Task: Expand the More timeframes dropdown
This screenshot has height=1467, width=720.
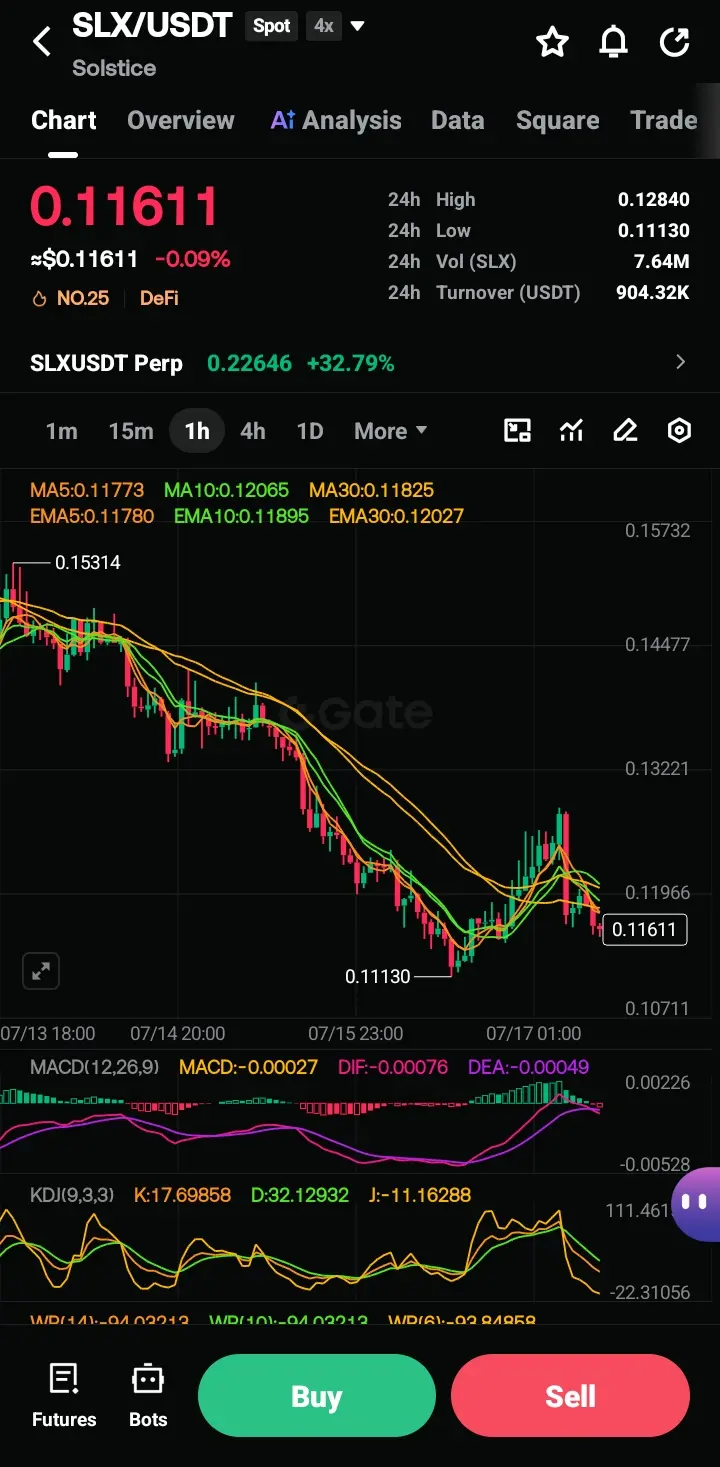Action: pyautogui.click(x=391, y=431)
